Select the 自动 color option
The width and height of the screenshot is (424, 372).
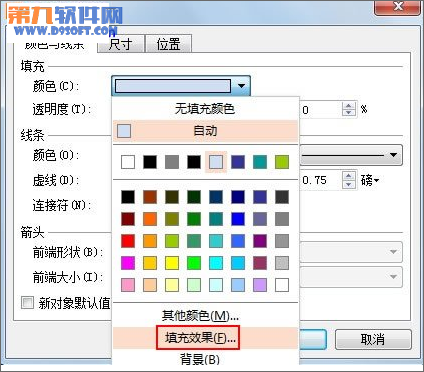tap(205, 131)
